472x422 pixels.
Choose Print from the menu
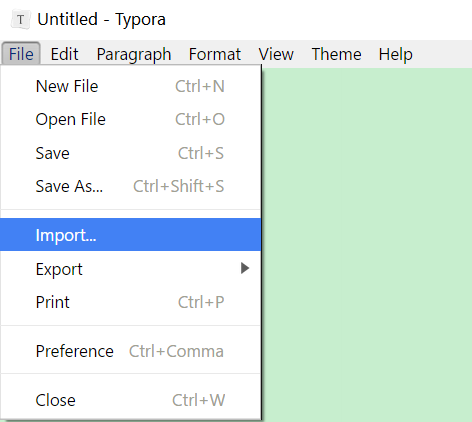(x=130, y=302)
